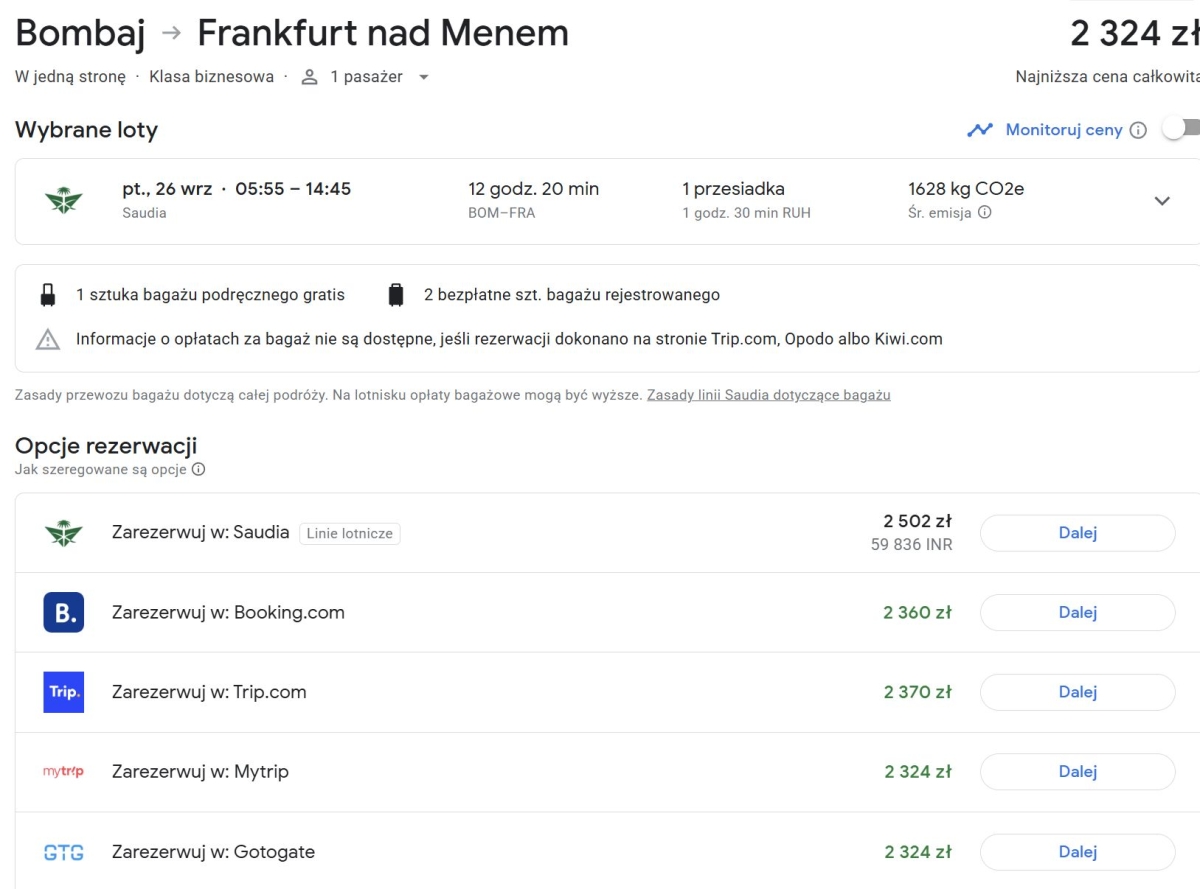Click Dalej button for Gotogate
Screen dimensions: 1200x889
pyautogui.click(x=1078, y=852)
